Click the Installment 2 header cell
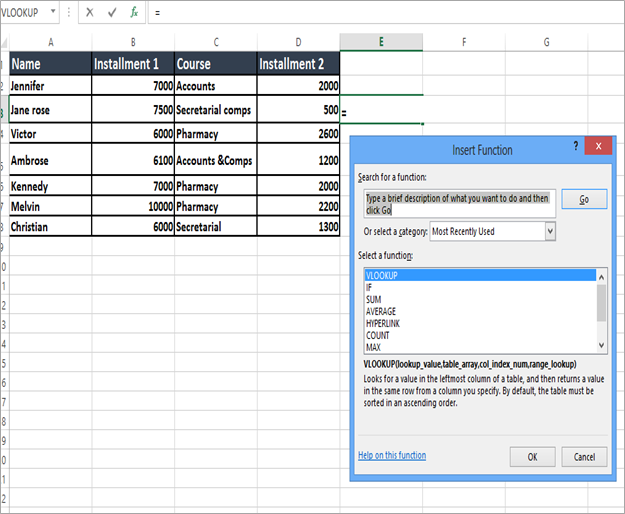Viewport: 625px width, 514px height. pos(299,64)
